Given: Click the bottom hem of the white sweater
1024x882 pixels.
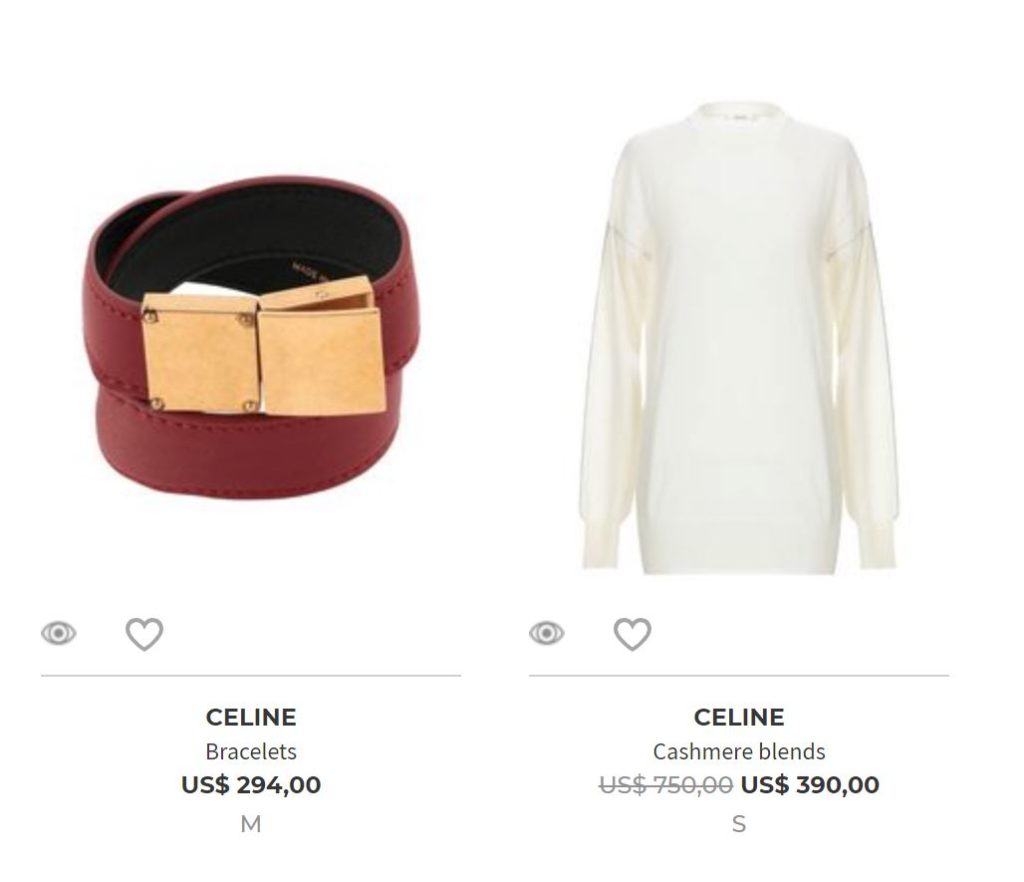Looking at the screenshot, I should coord(739,558).
